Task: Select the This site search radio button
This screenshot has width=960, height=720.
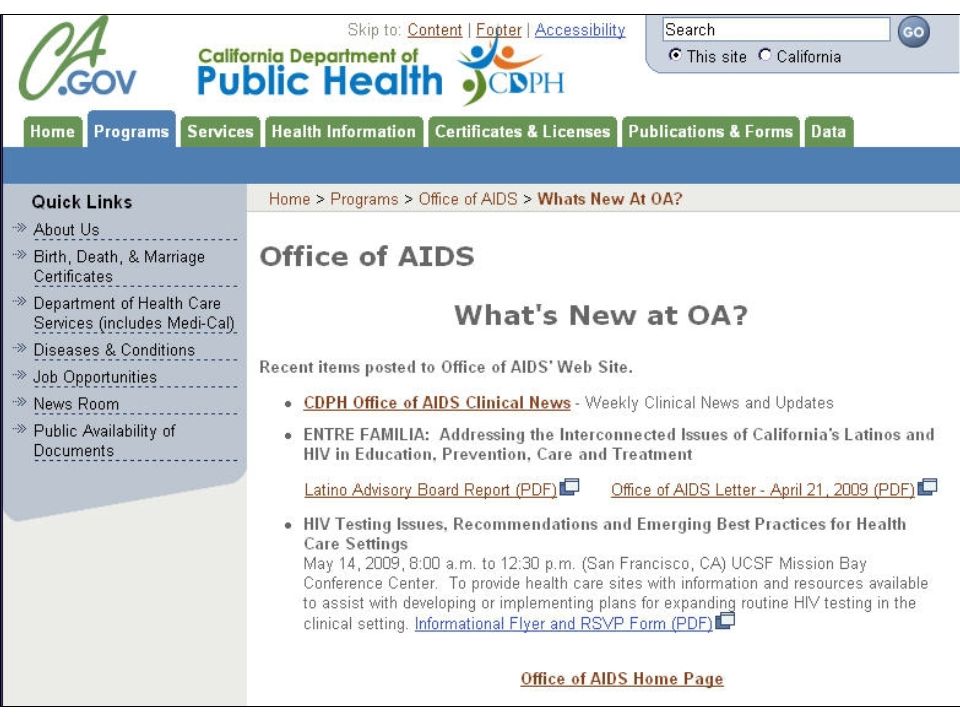Action: pos(675,55)
